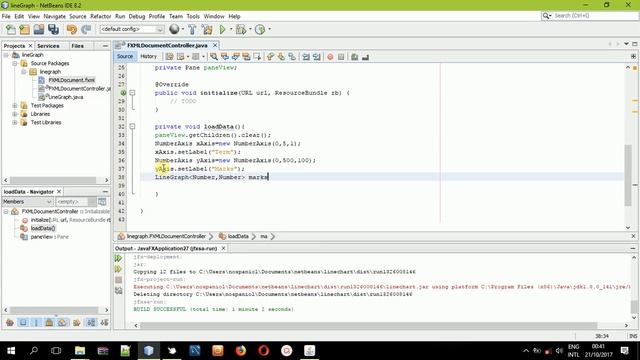
Task: Click the Uncomment editor toolbar icon
Action: [365, 57]
